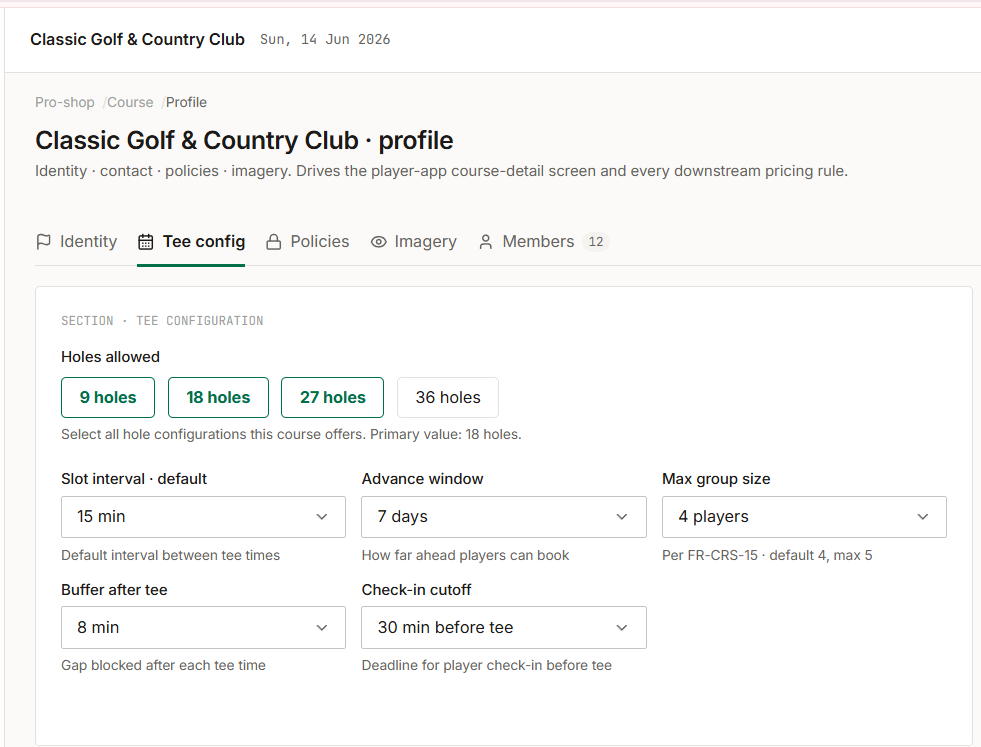This screenshot has width=981, height=747.
Task: Click the date Sun, 14 Jun 2026
Action: 325,39
